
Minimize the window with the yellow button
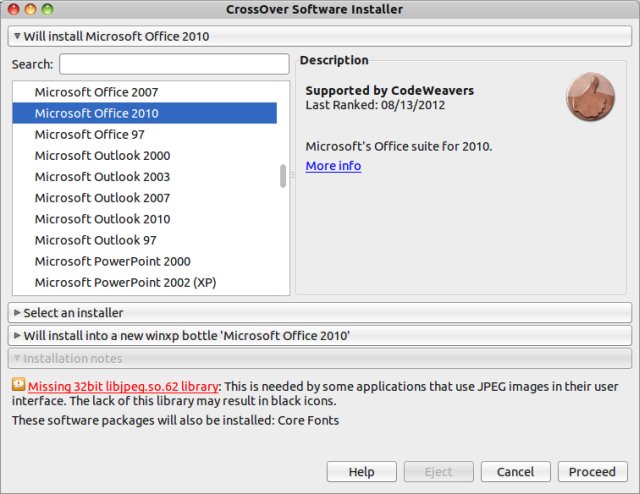coord(31,9)
